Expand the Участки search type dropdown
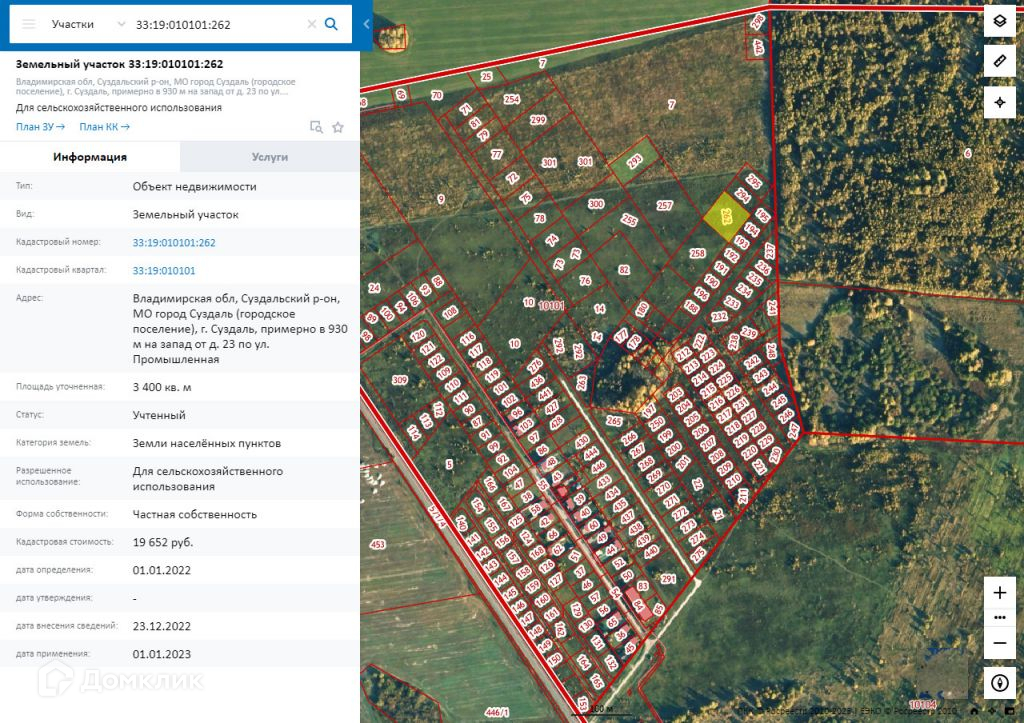The height and width of the screenshot is (723, 1024). click(x=121, y=24)
